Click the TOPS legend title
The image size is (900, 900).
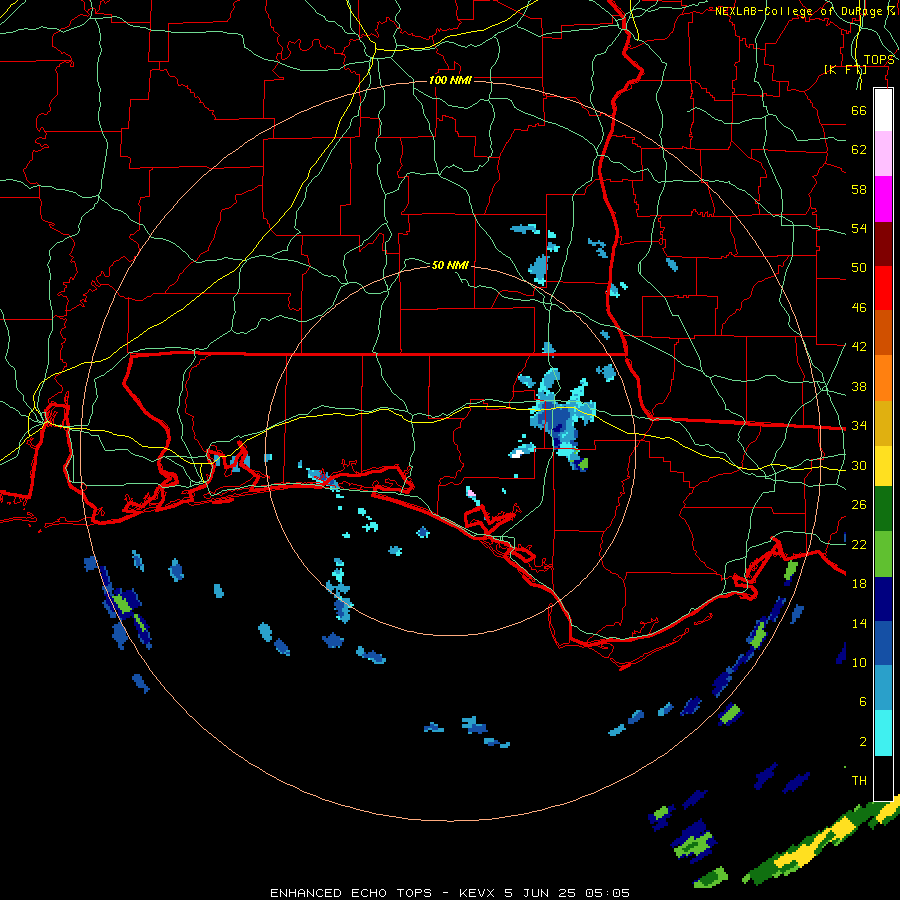click(x=879, y=60)
